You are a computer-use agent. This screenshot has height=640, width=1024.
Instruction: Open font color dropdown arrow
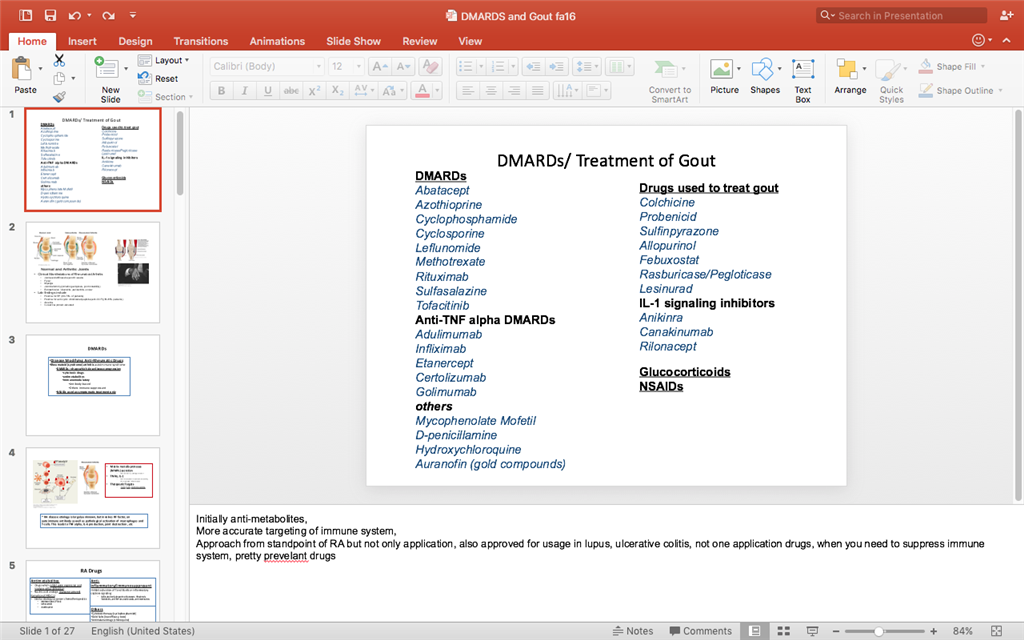437,91
